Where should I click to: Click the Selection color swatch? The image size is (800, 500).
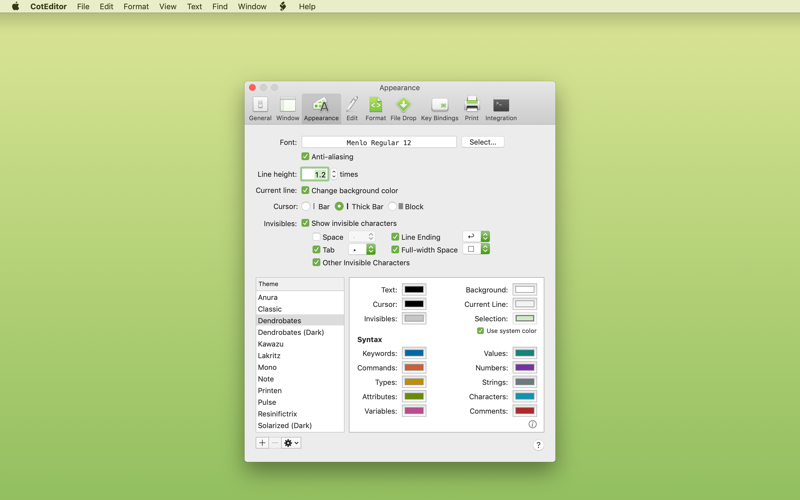pos(524,318)
